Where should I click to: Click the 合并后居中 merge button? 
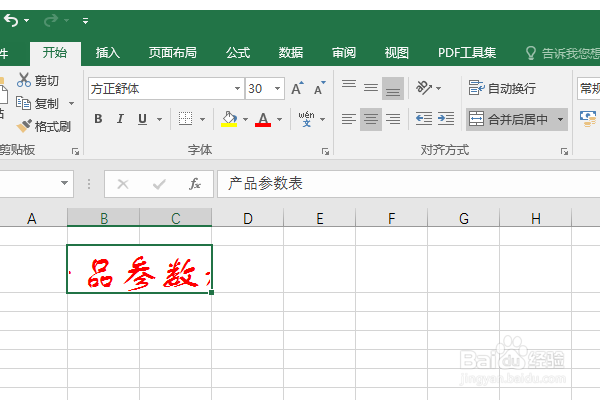[509, 119]
